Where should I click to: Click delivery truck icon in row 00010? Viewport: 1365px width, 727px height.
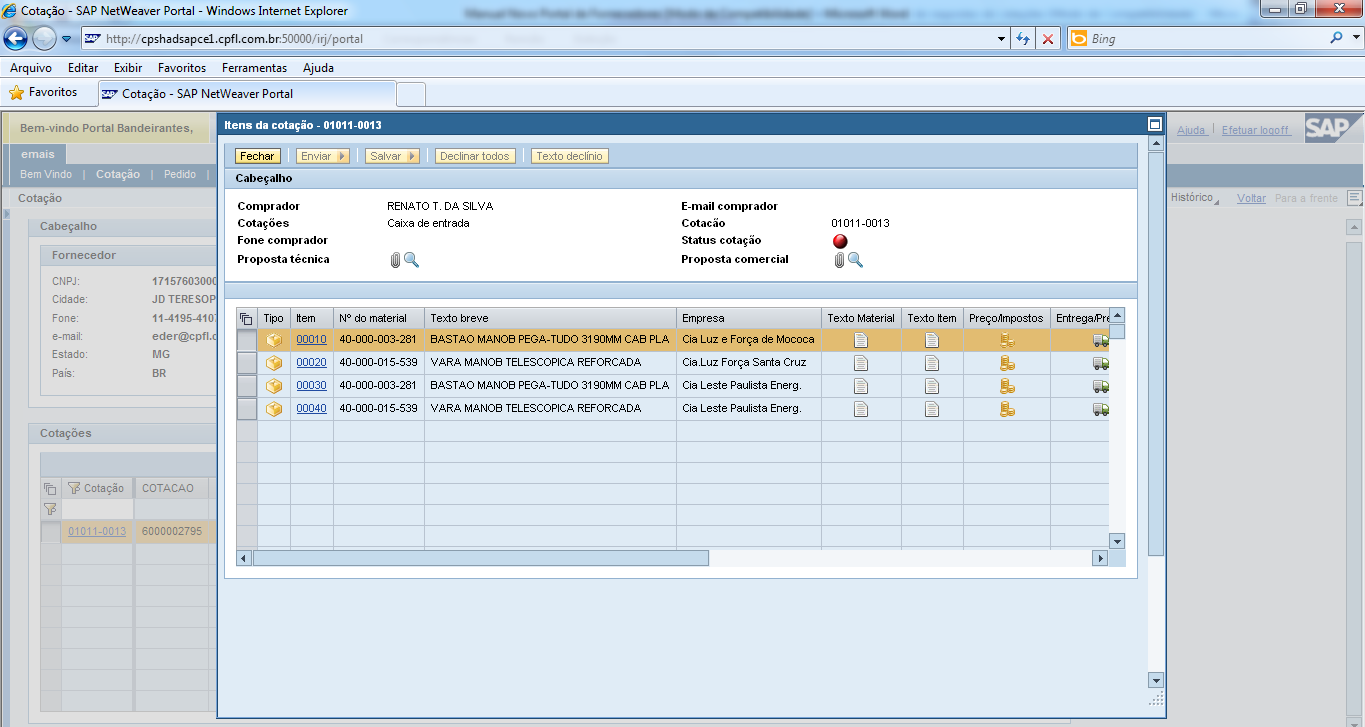pyautogui.click(x=1100, y=340)
